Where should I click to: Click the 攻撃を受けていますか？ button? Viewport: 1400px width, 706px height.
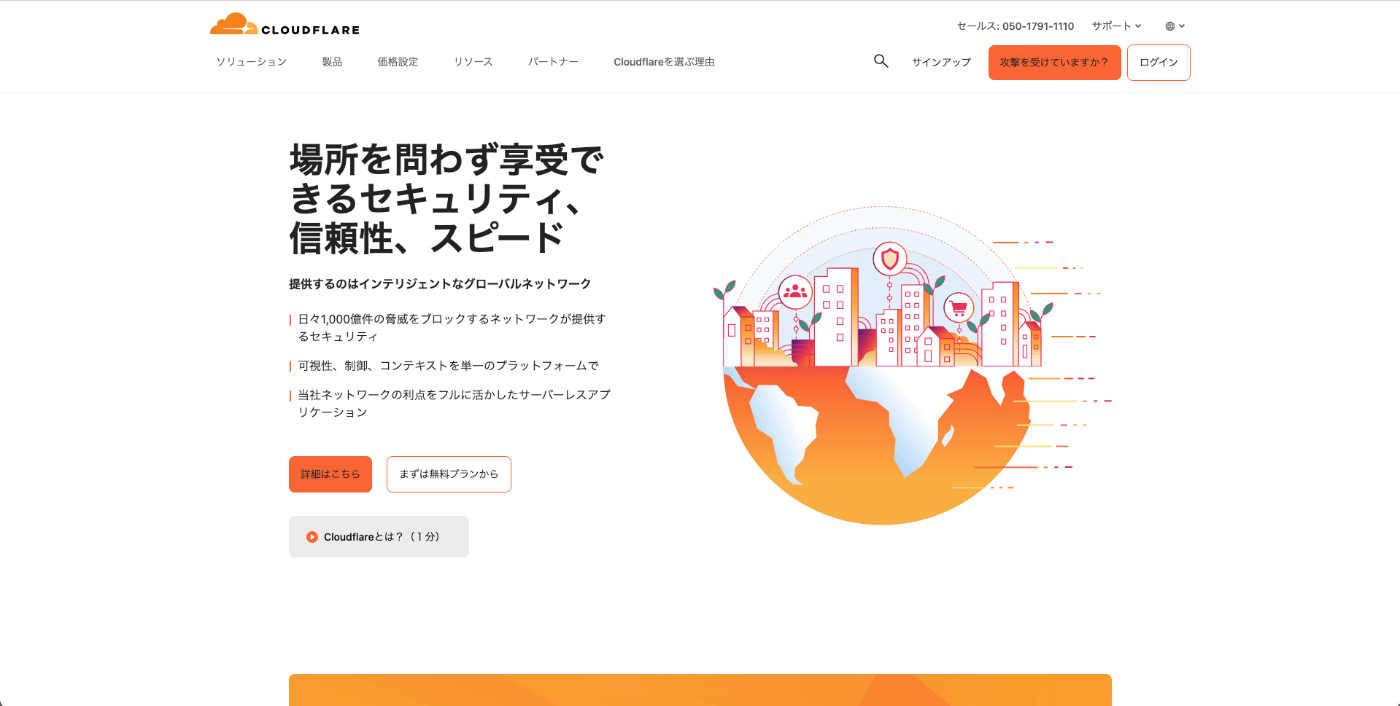[1055, 62]
